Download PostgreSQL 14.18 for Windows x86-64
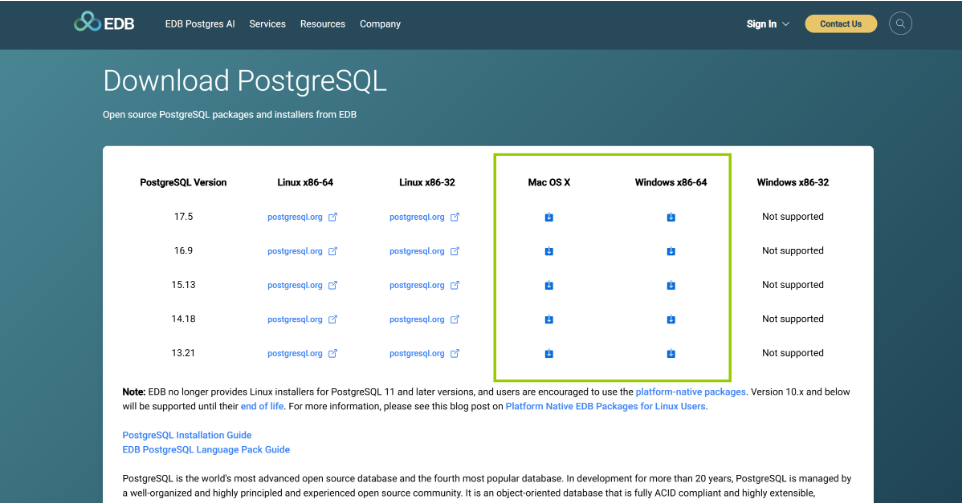 tap(671, 319)
